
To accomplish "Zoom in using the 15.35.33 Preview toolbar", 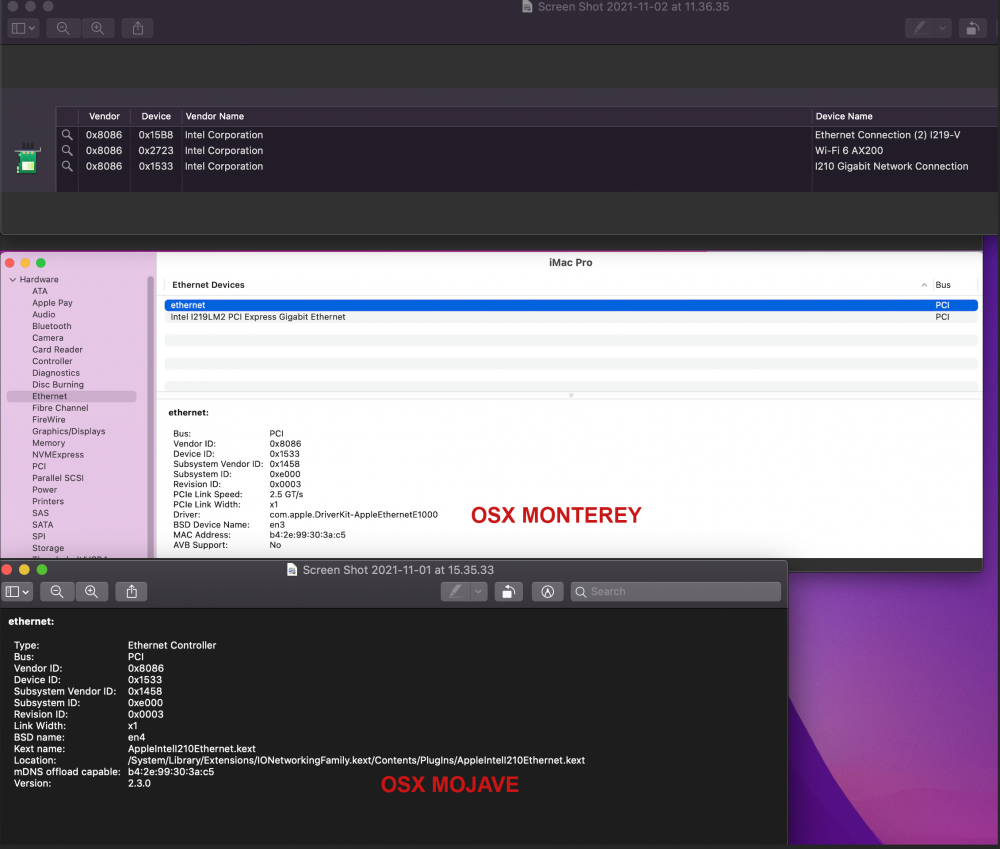I will (x=92, y=592).
